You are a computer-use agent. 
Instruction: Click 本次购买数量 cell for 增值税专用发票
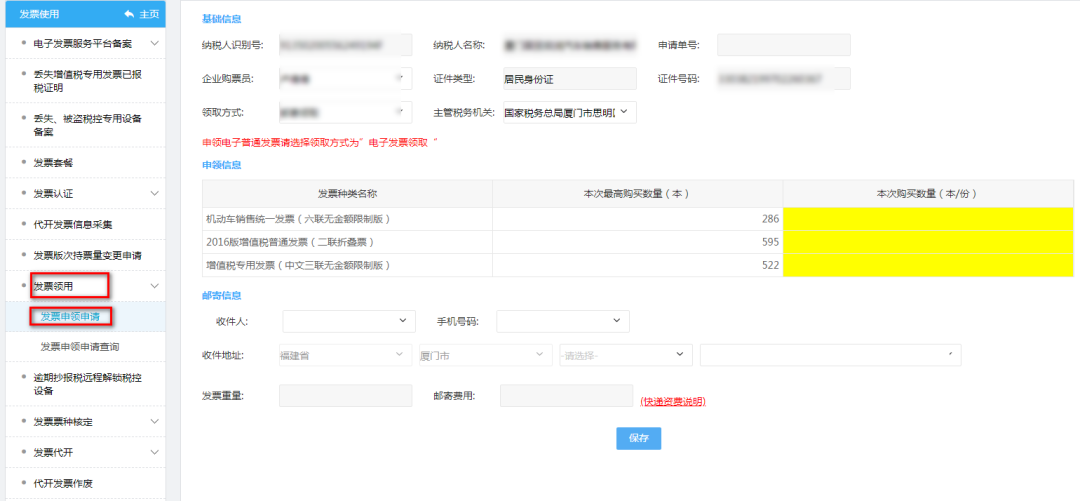click(928, 265)
